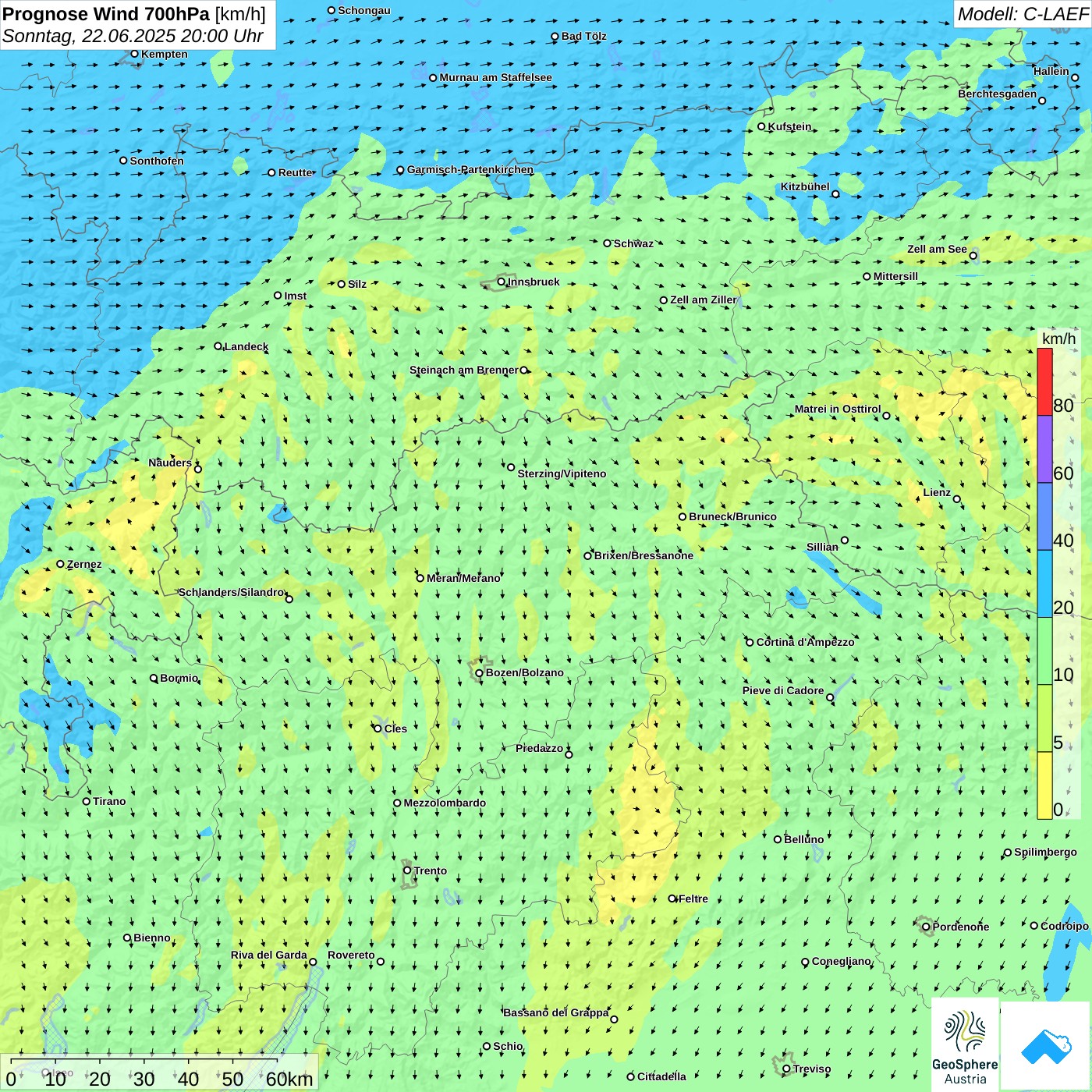Select the red 80 km/h legend color
Screen dimensions: 1092x1092
pos(1044,381)
